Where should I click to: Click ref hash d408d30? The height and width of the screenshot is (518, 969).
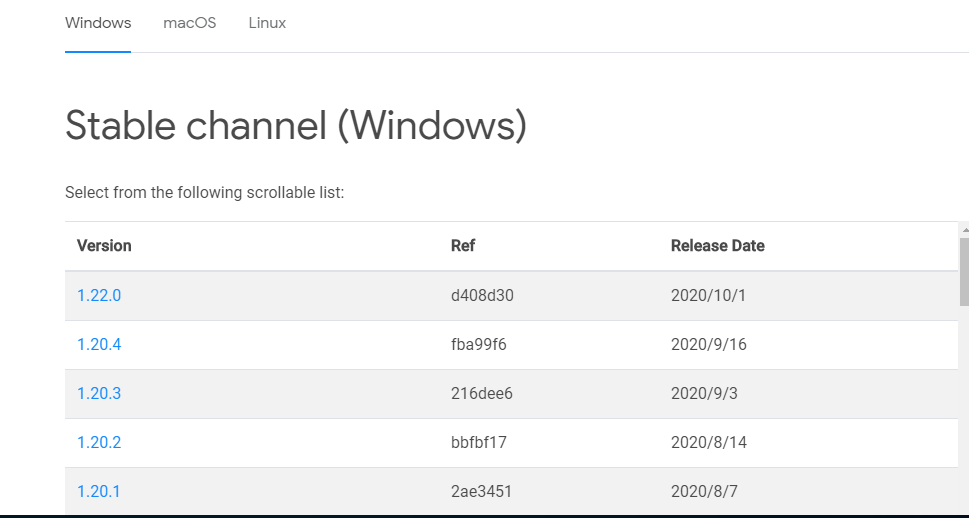pyautogui.click(x=482, y=295)
